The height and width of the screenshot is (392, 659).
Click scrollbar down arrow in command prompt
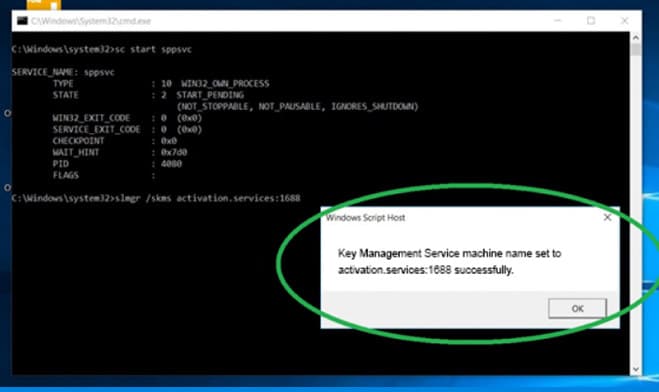click(x=635, y=369)
